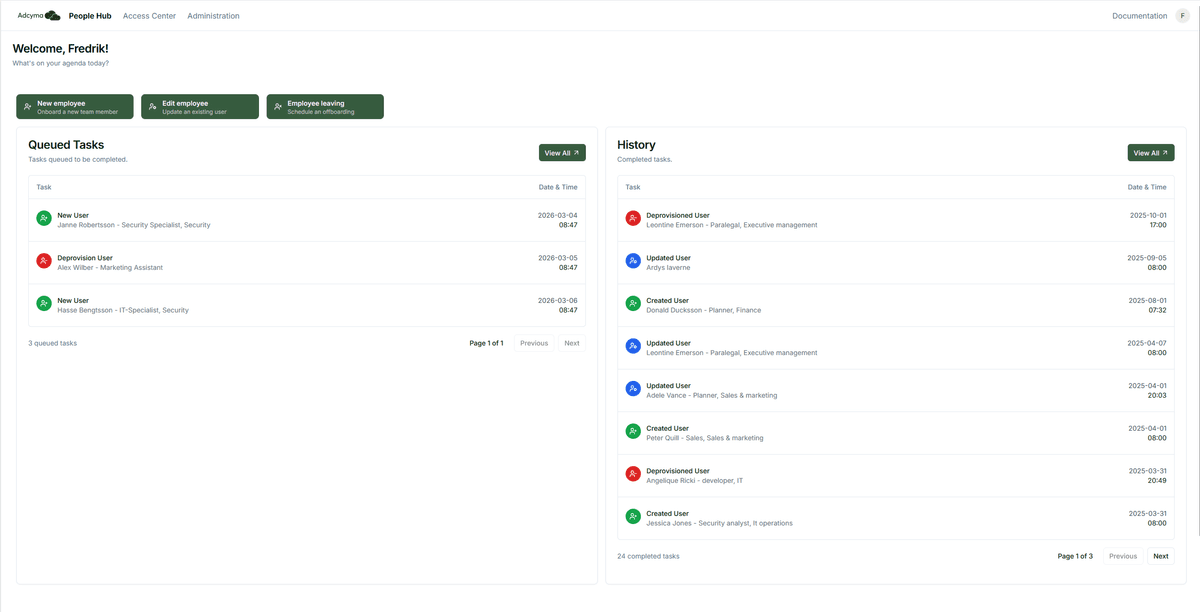Click red Deprovisioned icon for Angelique Ricki

(x=632, y=473)
